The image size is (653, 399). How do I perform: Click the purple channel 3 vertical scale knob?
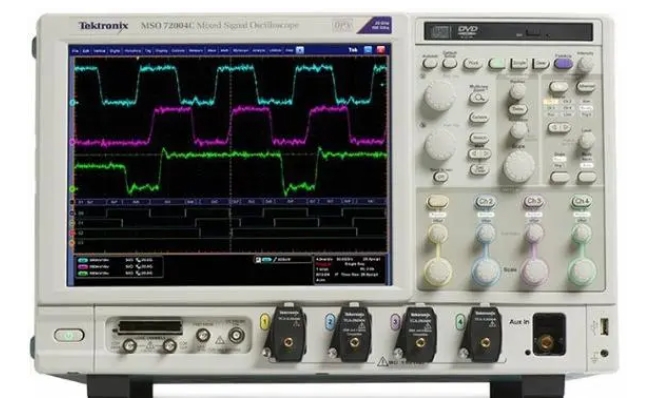click(534, 272)
